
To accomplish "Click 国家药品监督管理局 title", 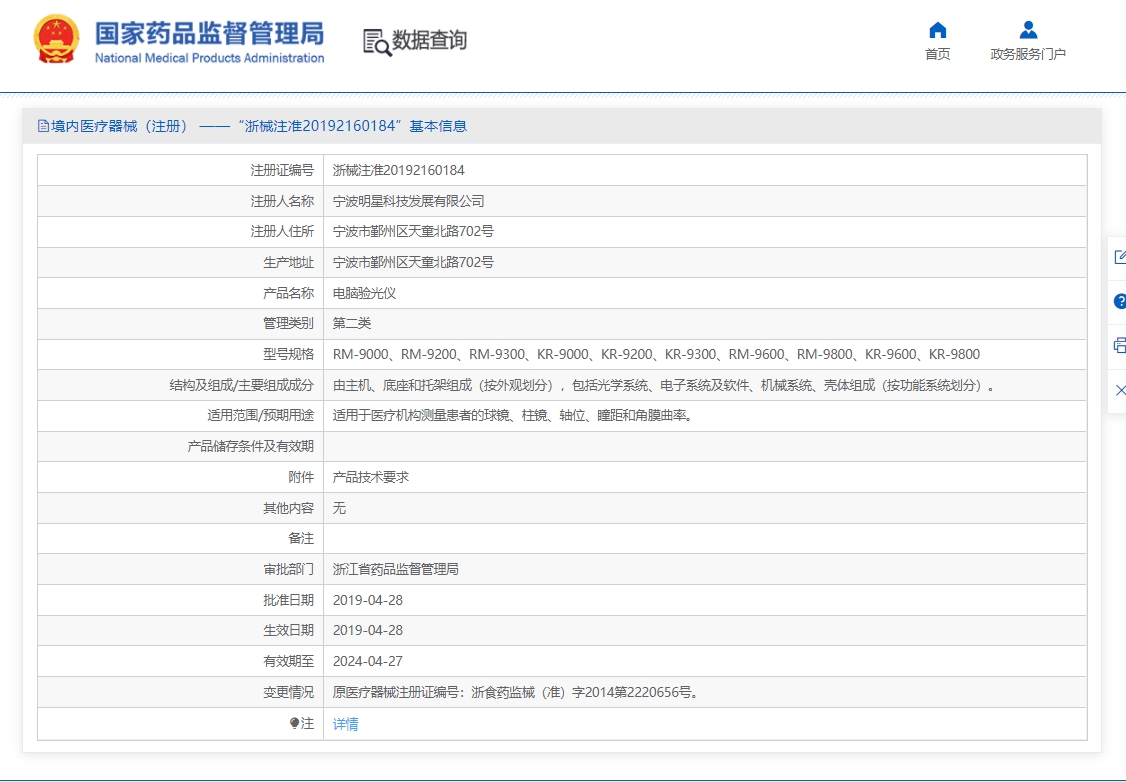I will (x=209, y=33).
